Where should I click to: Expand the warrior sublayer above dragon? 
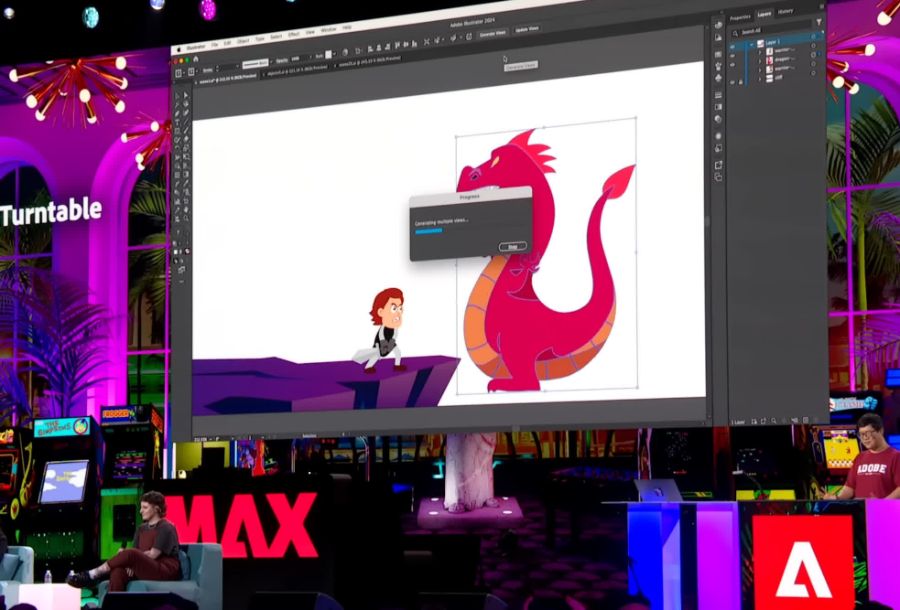coord(759,52)
